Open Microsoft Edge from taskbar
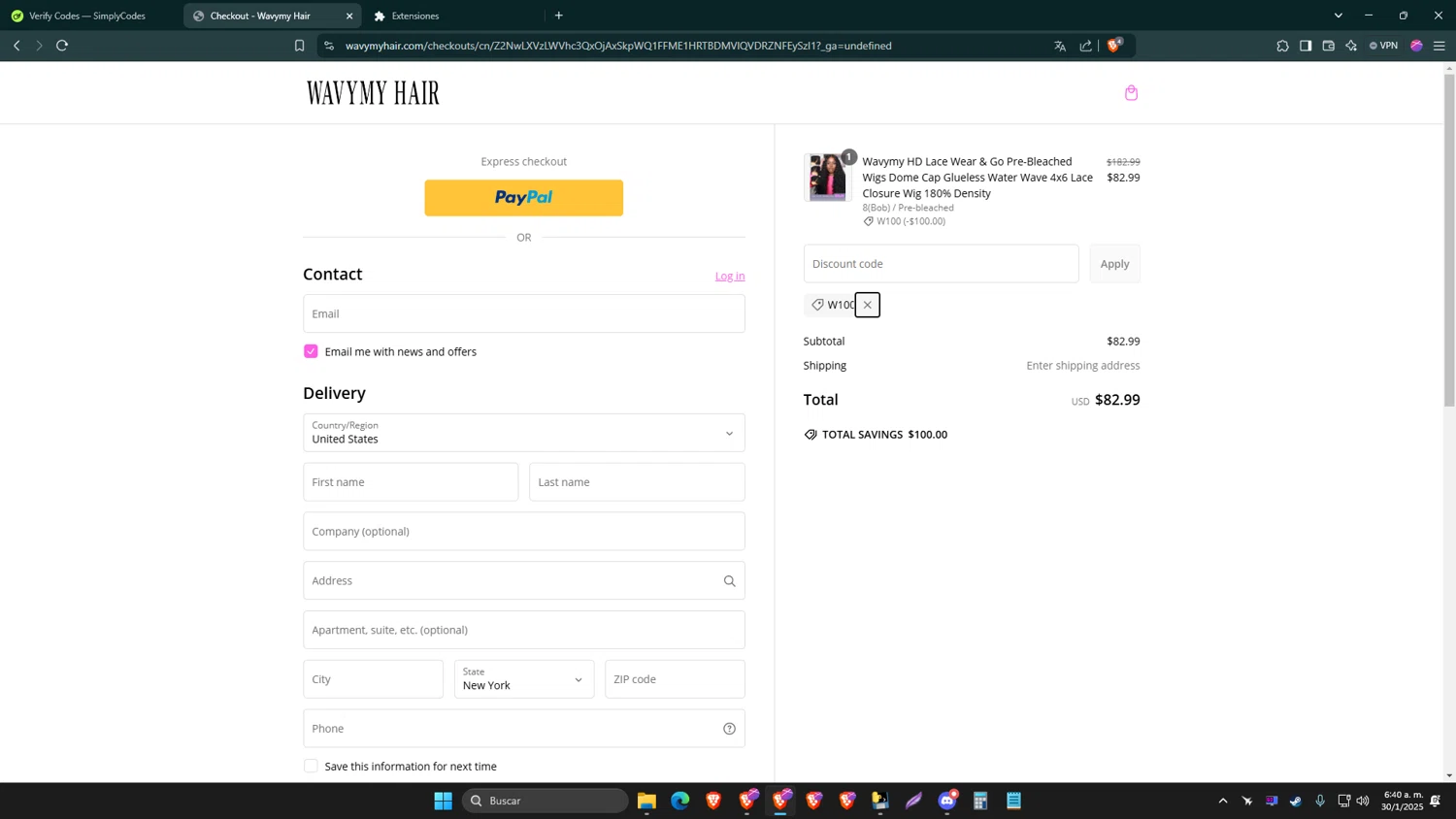 [x=679, y=801]
